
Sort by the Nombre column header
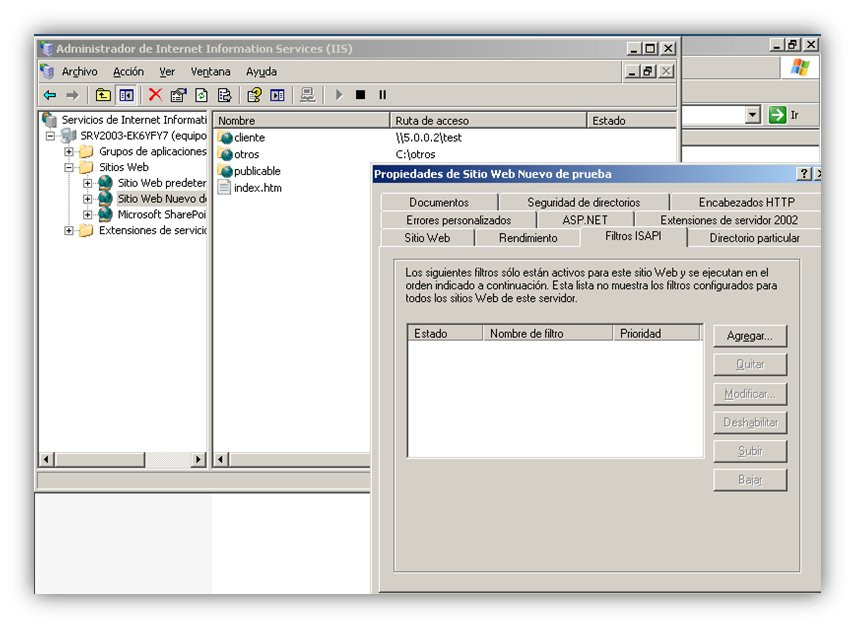point(301,120)
